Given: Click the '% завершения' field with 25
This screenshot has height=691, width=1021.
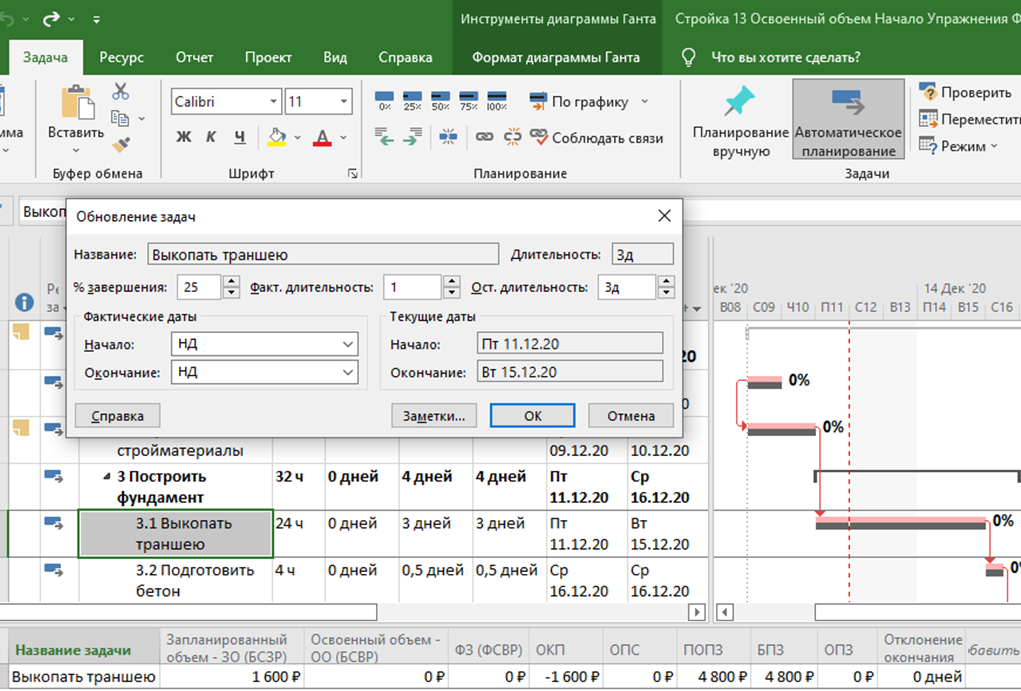Looking at the screenshot, I should 201,287.
